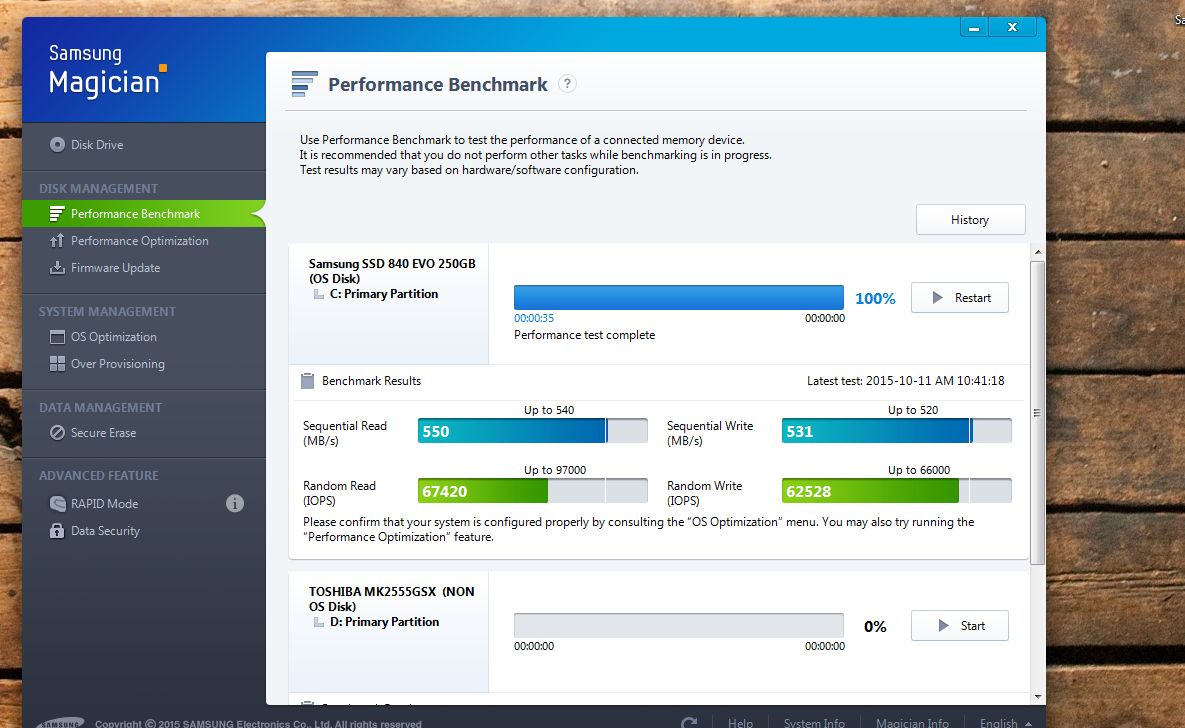
Task: Click the Samsung Magician logo
Action: tap(107, 71)
